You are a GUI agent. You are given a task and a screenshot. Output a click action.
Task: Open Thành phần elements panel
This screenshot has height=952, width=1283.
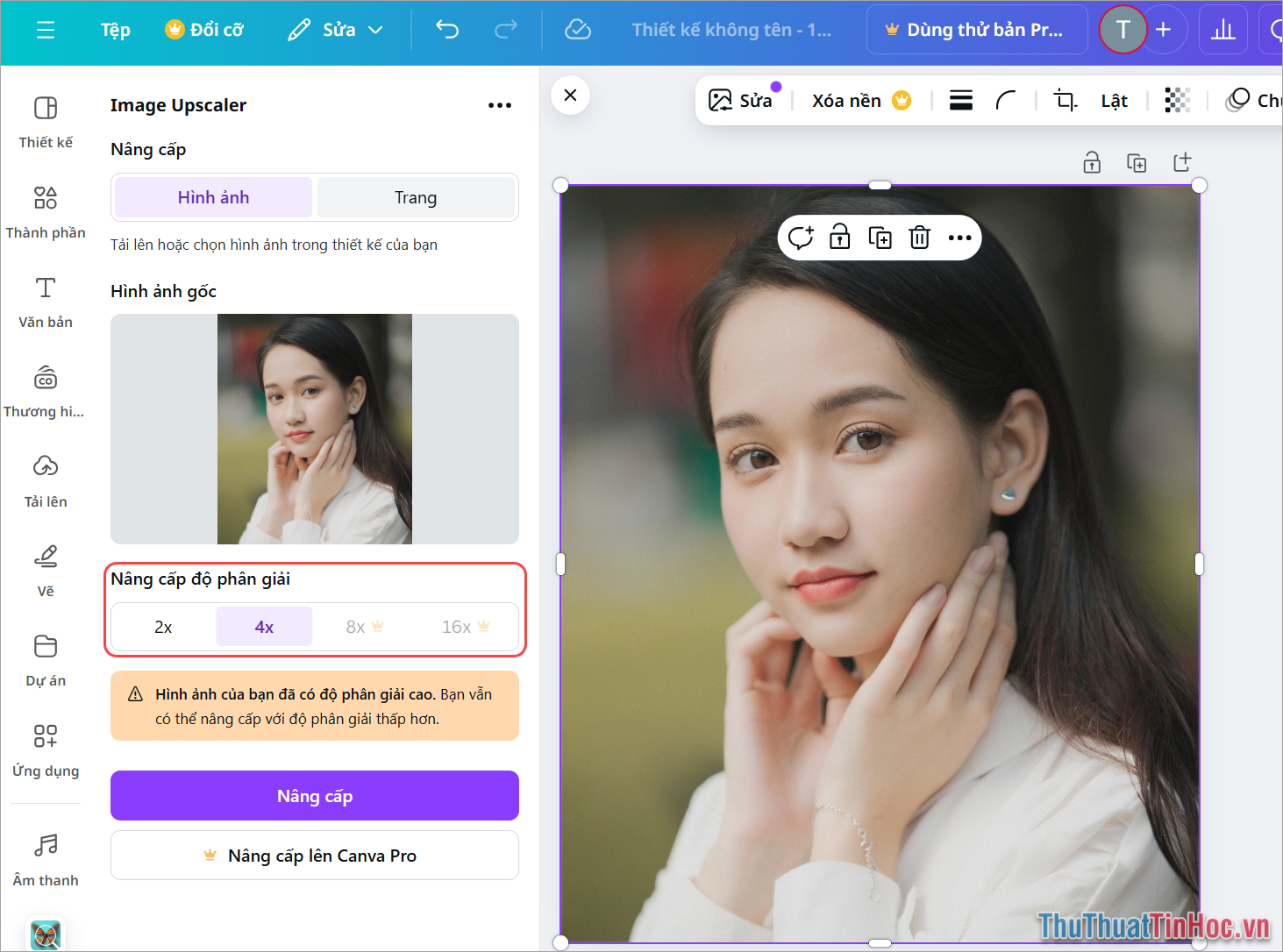(46, 213)
